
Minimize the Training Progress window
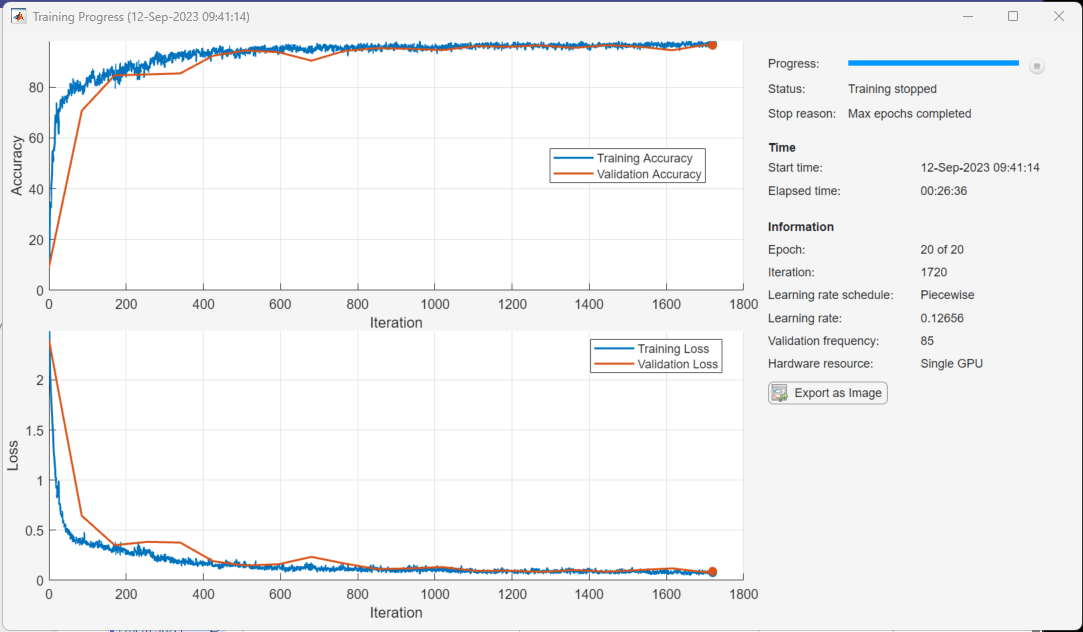click(x=968, y=16)
